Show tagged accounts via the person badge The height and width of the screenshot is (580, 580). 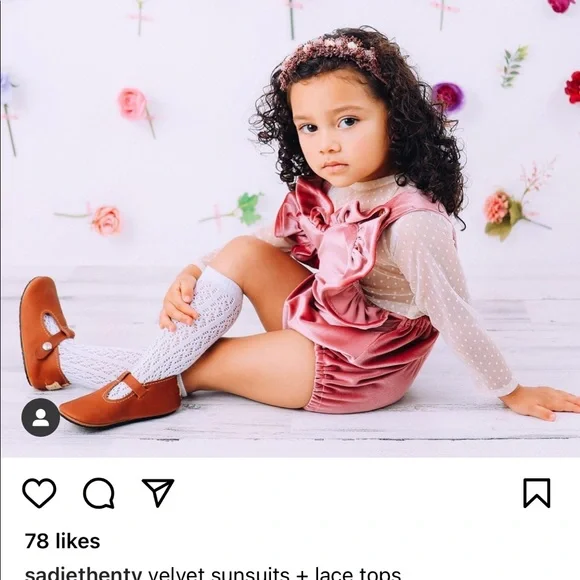point(41,417)
